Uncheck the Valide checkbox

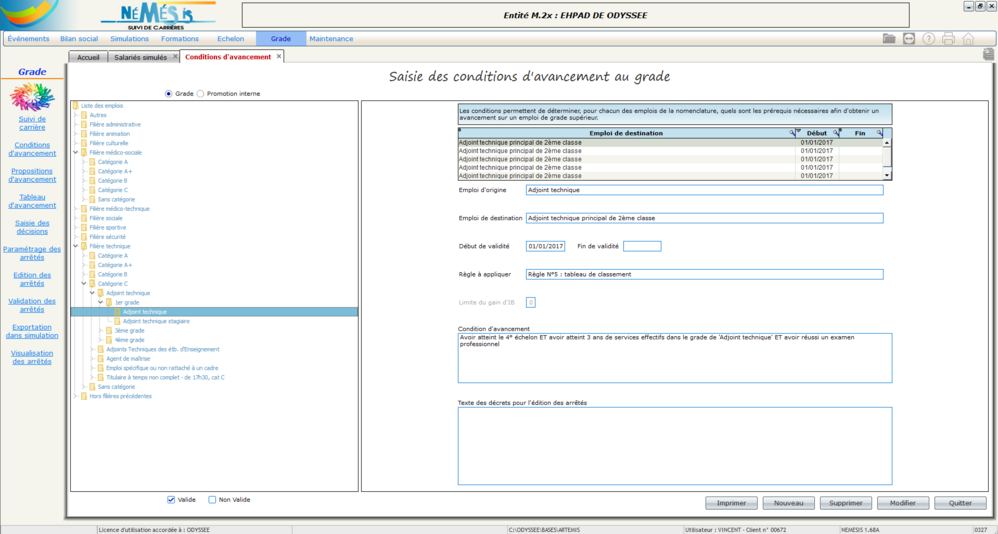tap(172, 499)
